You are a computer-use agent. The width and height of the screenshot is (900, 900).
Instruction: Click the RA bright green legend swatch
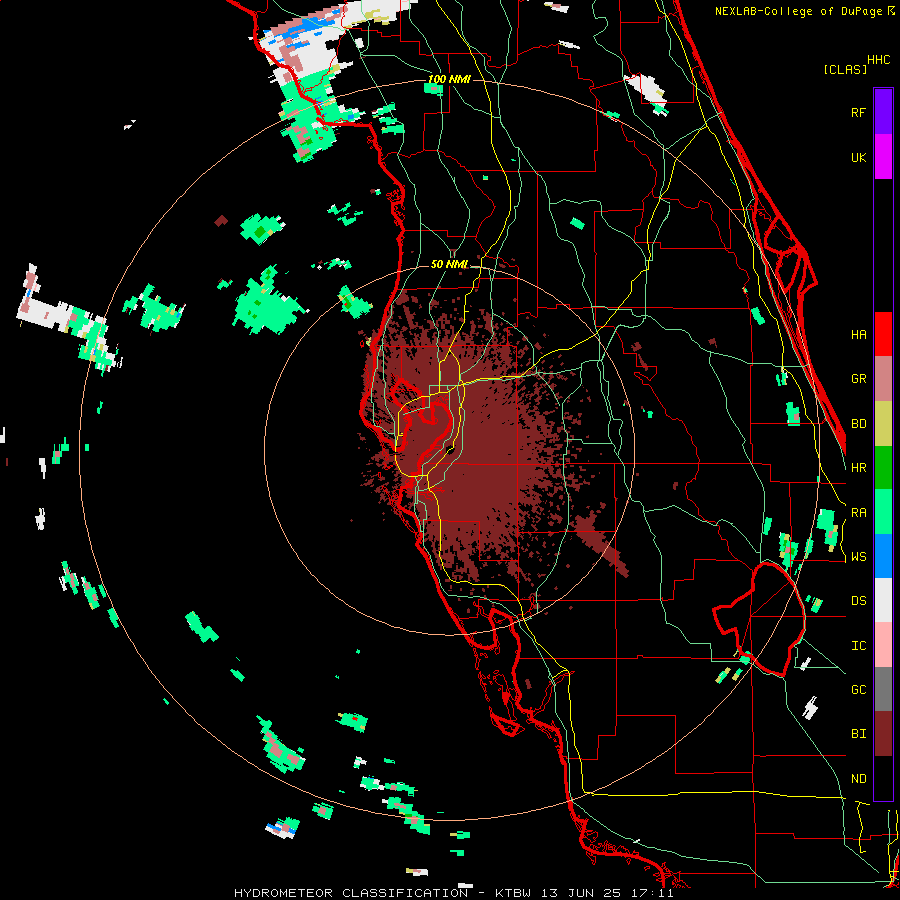click(883, 512)
